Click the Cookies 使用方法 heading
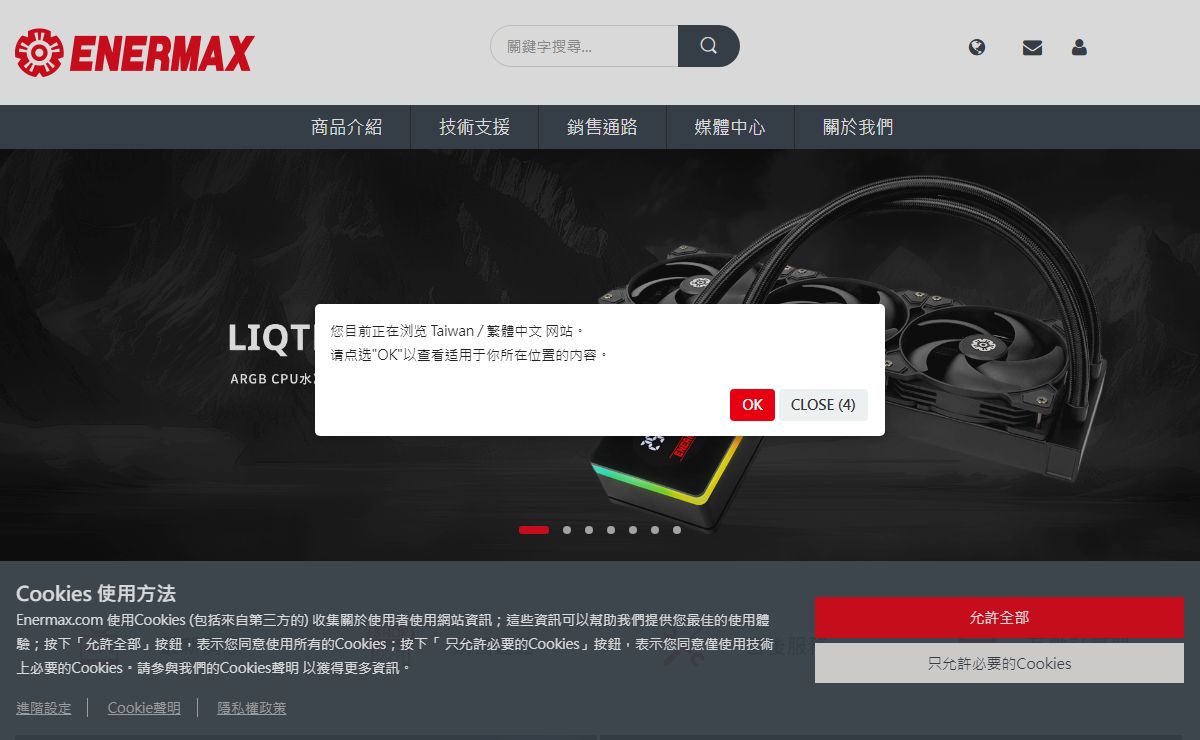Image resolution: width=1200 pixels, height=740 pixels. click(x=96, y=593)
